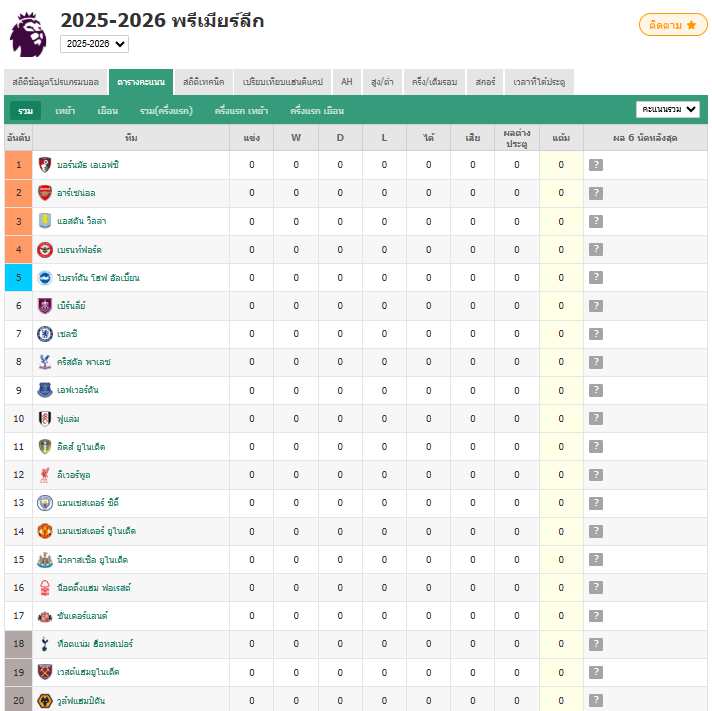Open the Newcastle United team link
The width and height of the screenshot is (712, 711).
click(92, 559)
